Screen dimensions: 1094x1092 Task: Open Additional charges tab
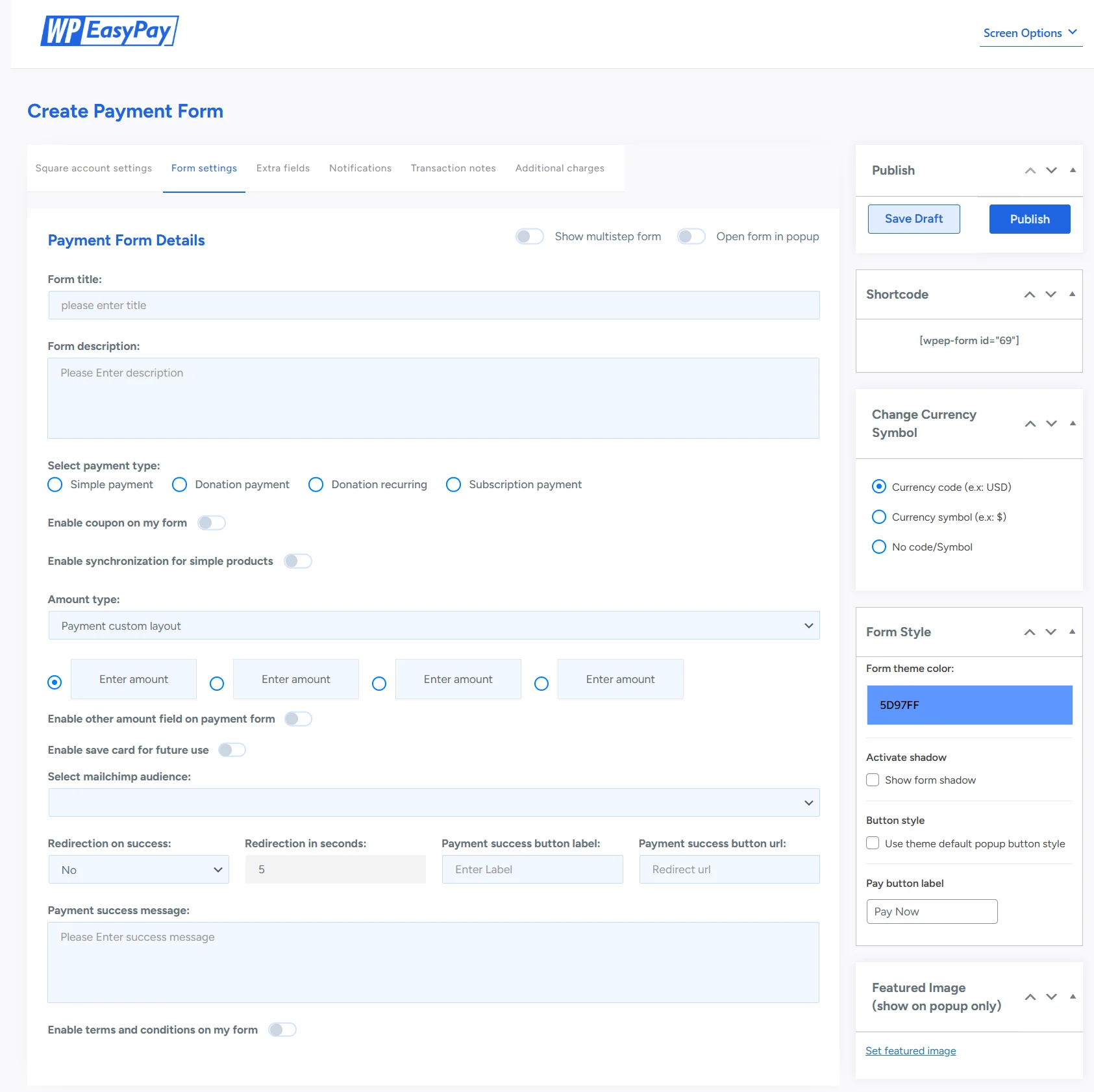[560, 168]
